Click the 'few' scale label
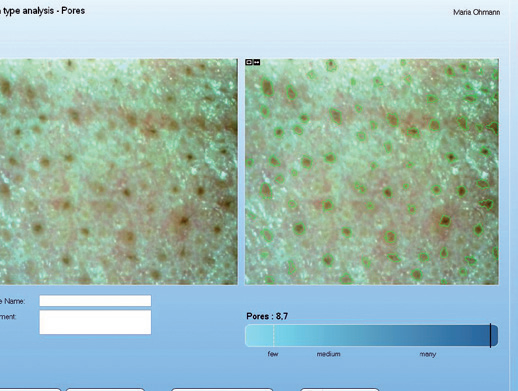The width and height of the screenshot is (518, 391). [273, 354]
